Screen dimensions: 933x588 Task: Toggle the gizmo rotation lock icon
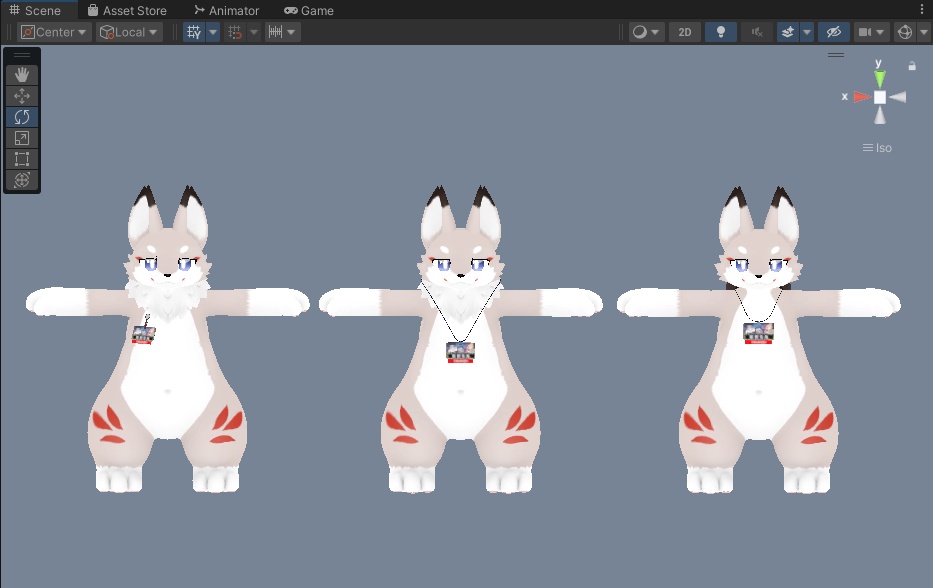[912, 66]
